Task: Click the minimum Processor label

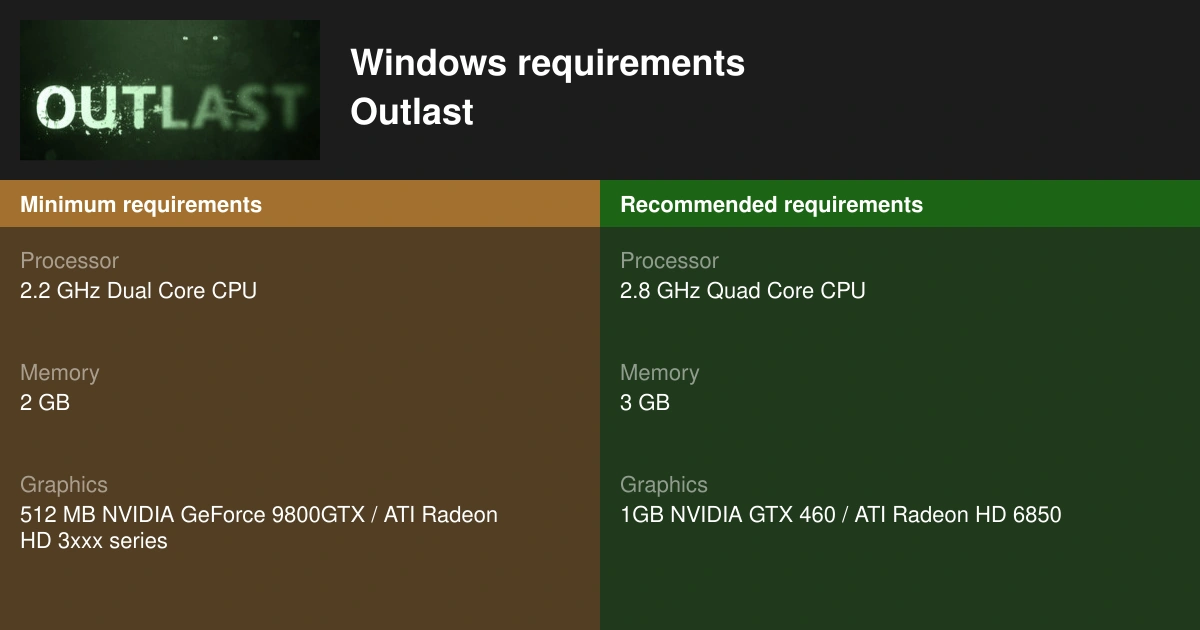Action: pyautogui.click(x=69, y=261)
